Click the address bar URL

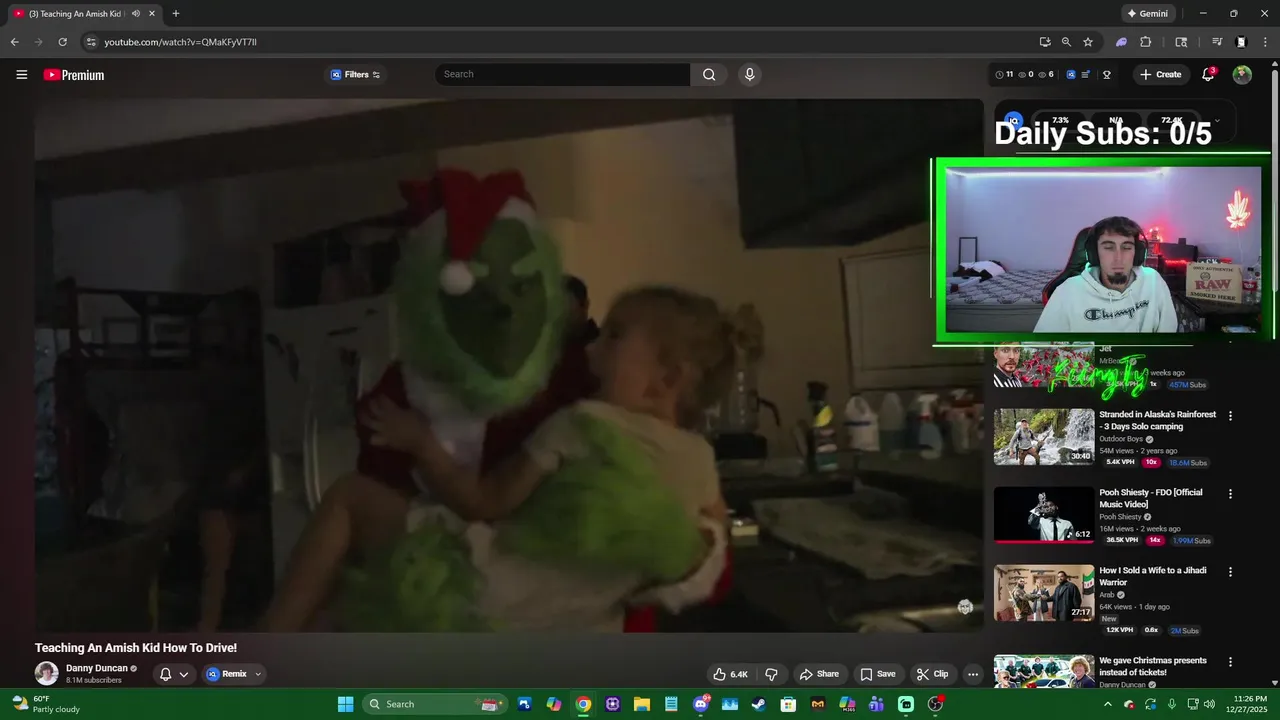(181, 42)
